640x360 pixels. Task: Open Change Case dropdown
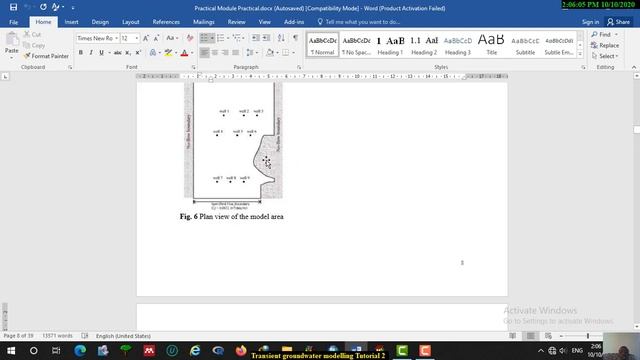point(172,38)
